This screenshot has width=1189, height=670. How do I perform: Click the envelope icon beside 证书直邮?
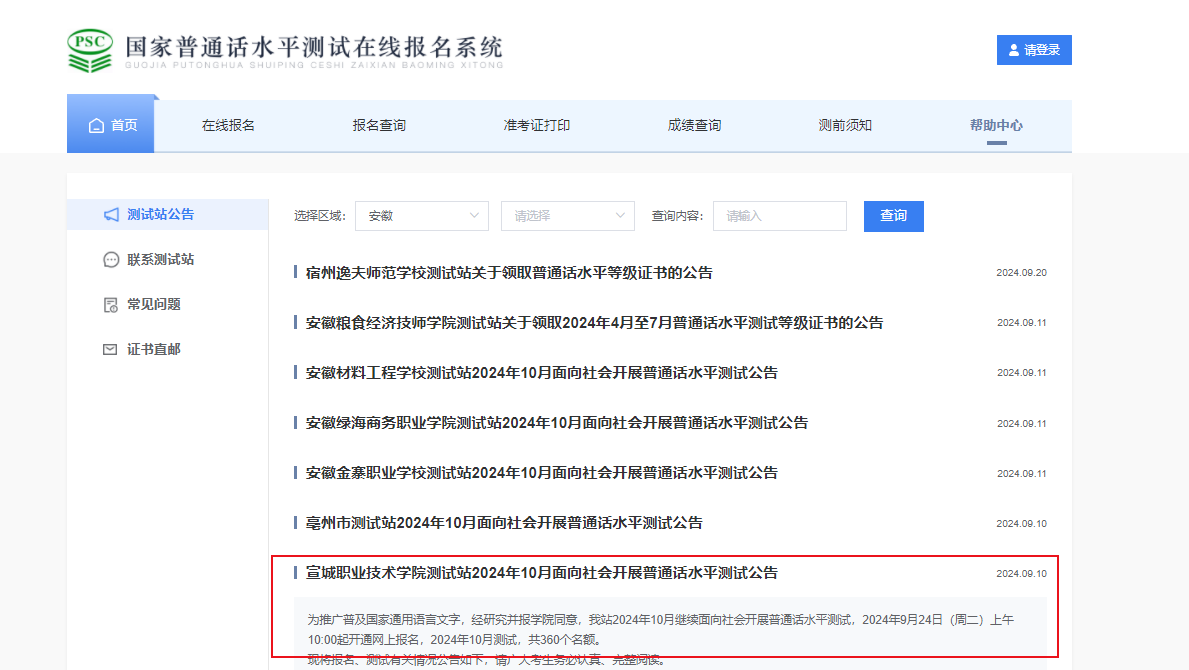[110, 349]
